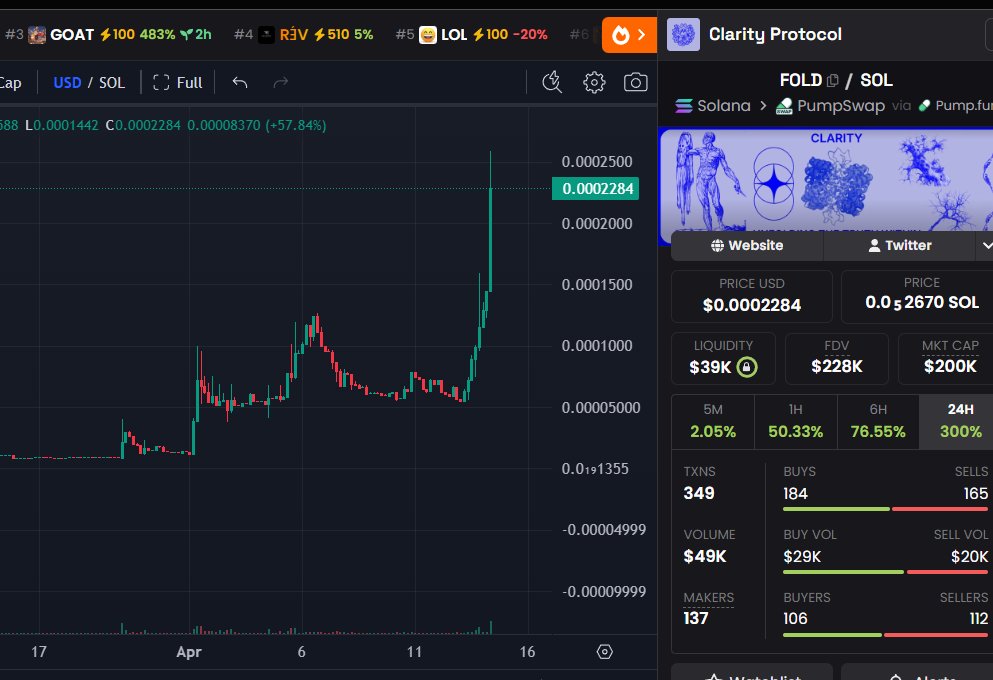Click the buyers versus sellers ratio bar
The width and height of the screenshot is (993, 680).
tap(885, 635)
